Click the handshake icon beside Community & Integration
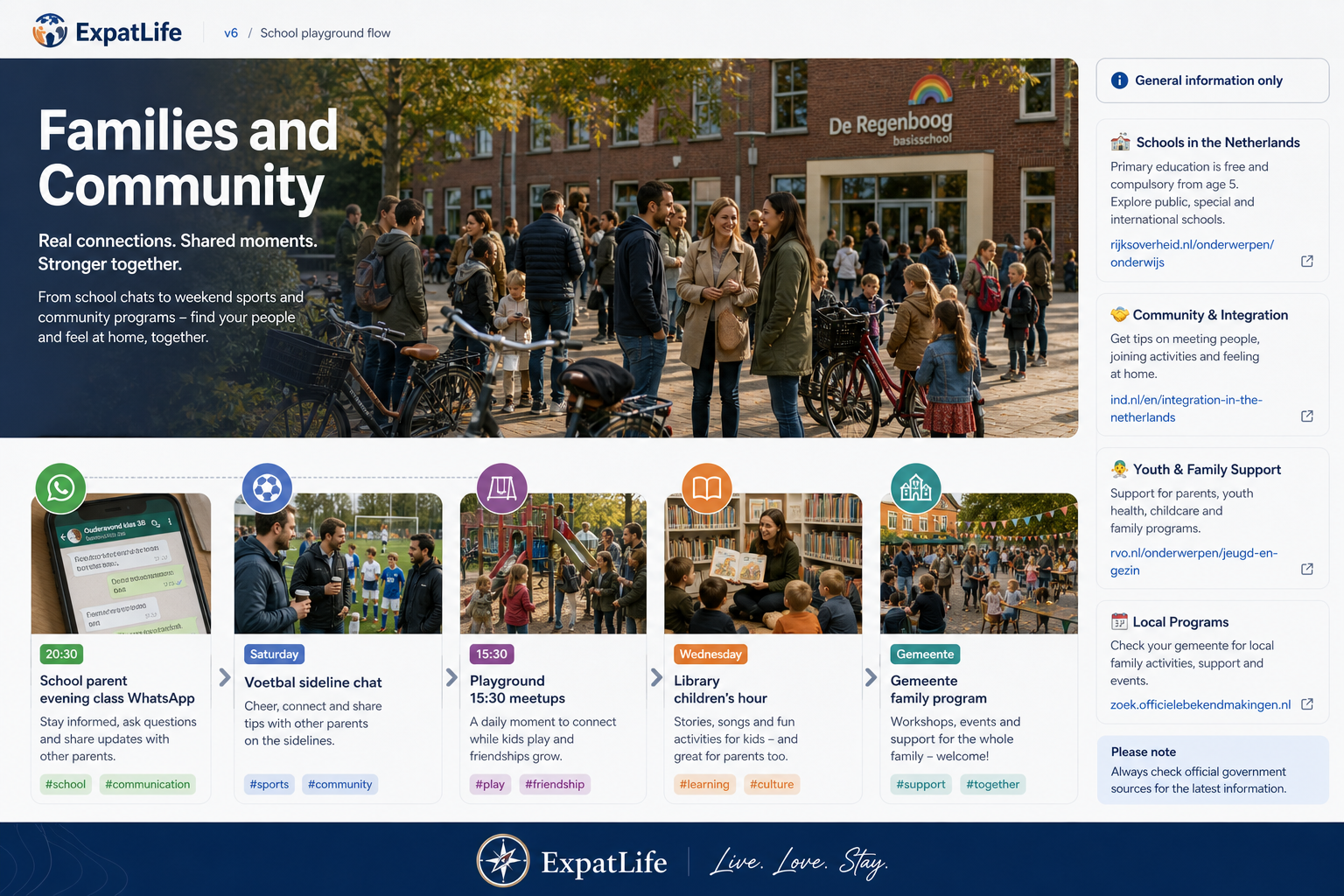The height and width of the screenshot is (896, 1344). click(x=1119, y=314)
